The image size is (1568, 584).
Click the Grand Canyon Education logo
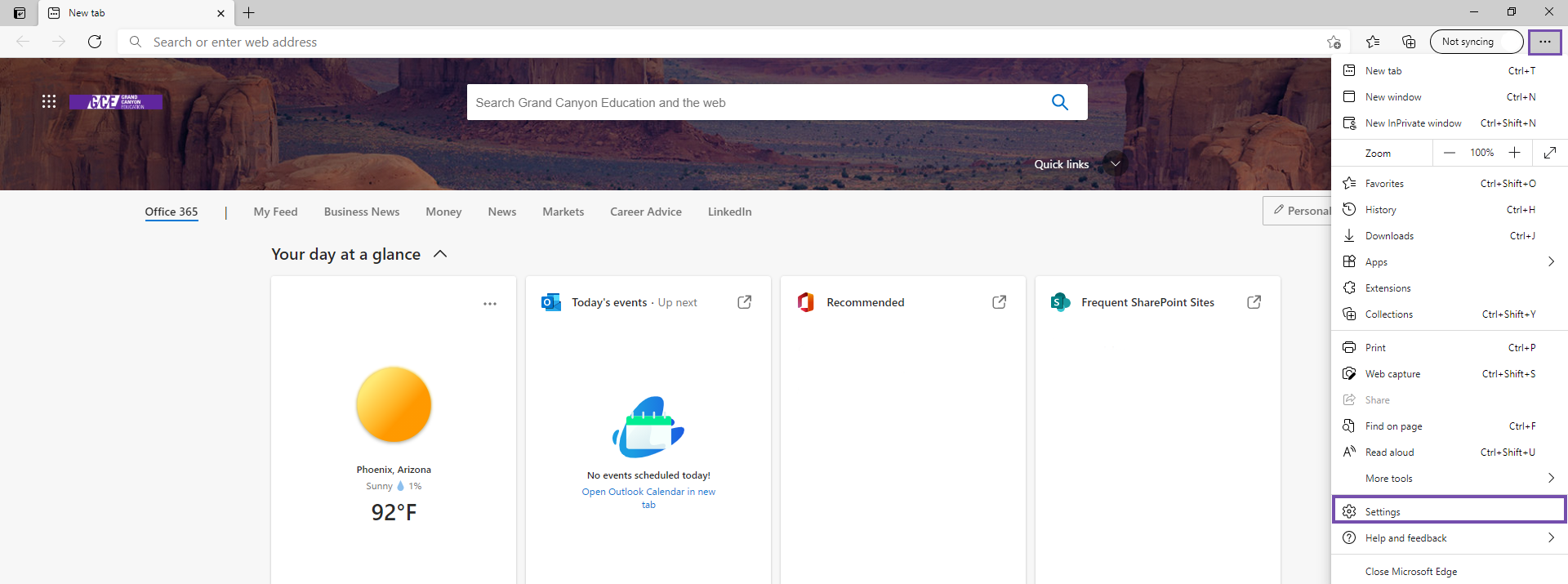(116, 102)
